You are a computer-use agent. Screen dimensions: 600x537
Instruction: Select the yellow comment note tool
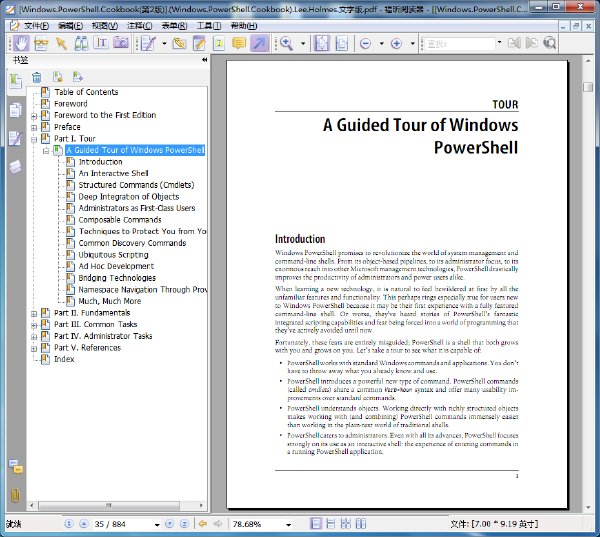tap(239, 43)
